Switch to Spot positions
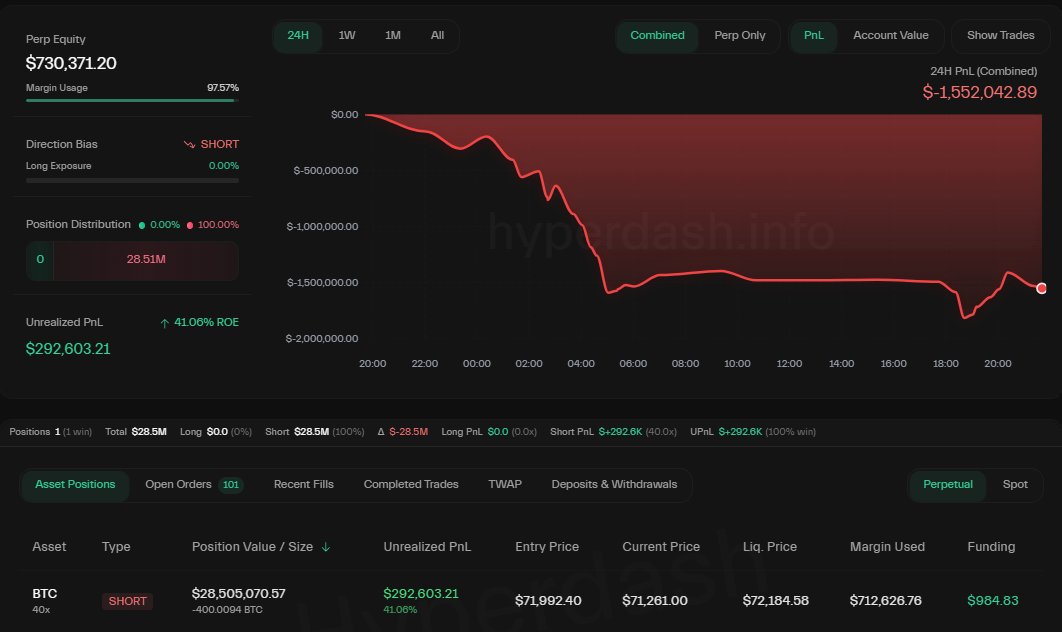Screen dimensions: 1062x632 point(1015,485)
